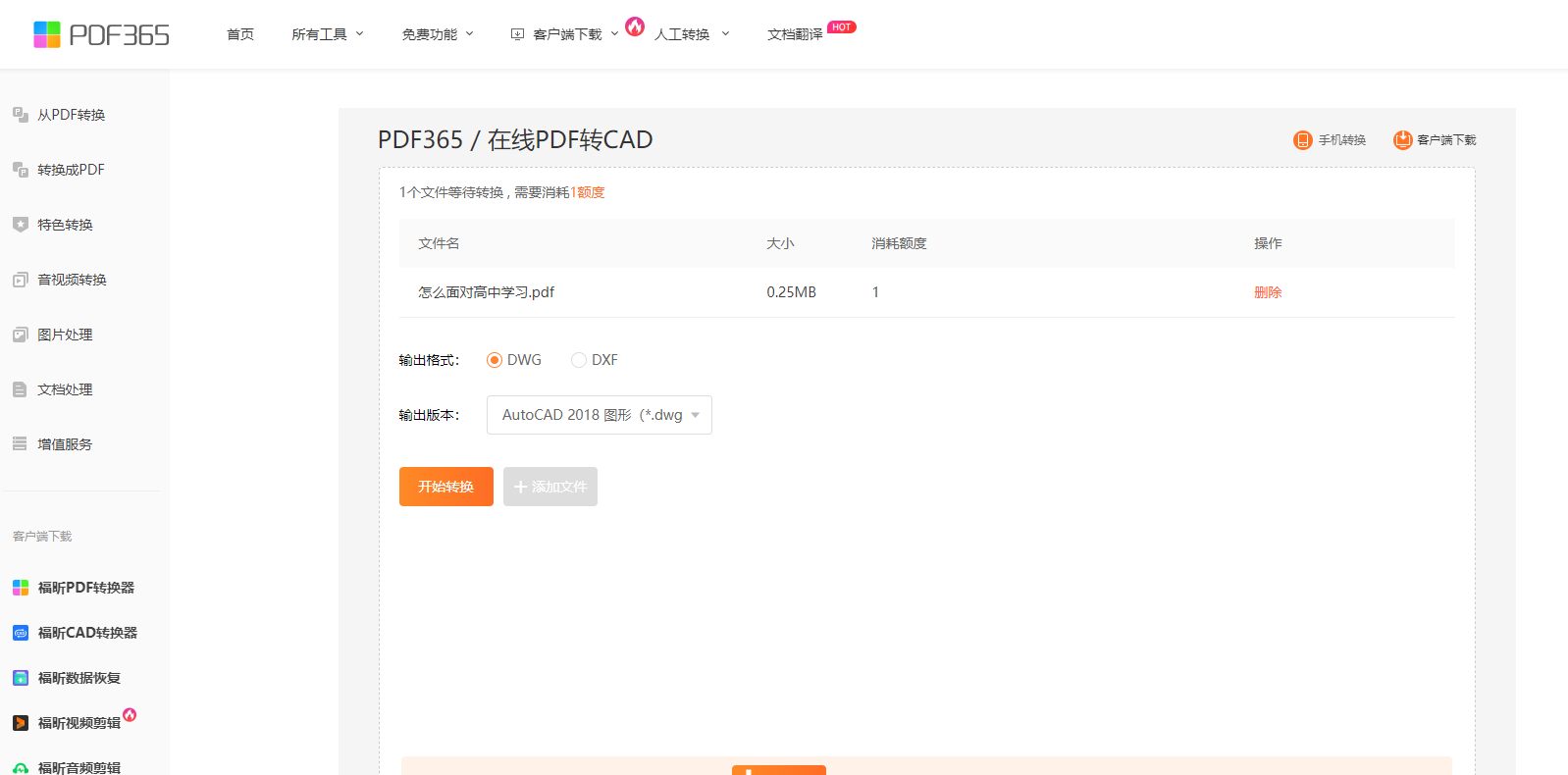Click the 0.25MB size cell
Image resolution: width=1568 pixels, height=775 pixels.
[791, 292]
